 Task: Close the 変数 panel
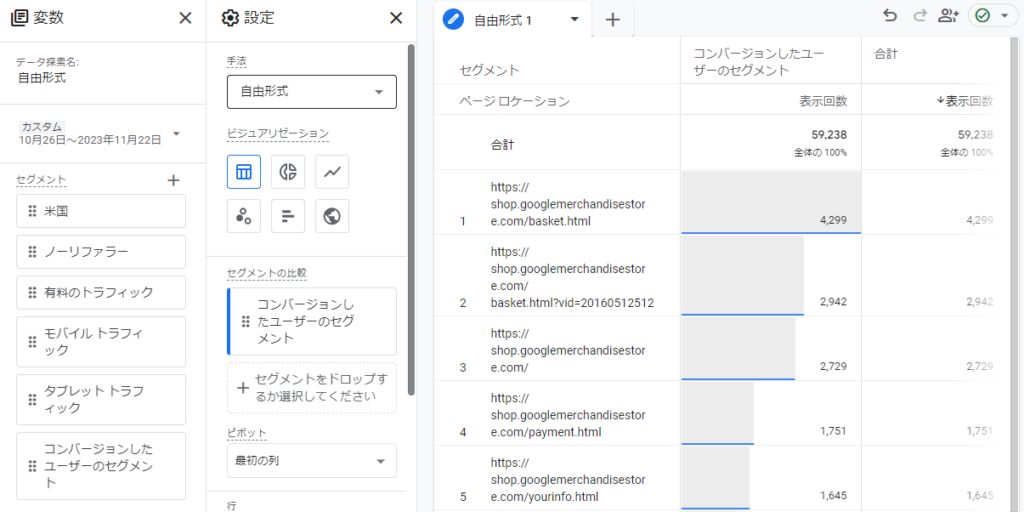(185, 18)
